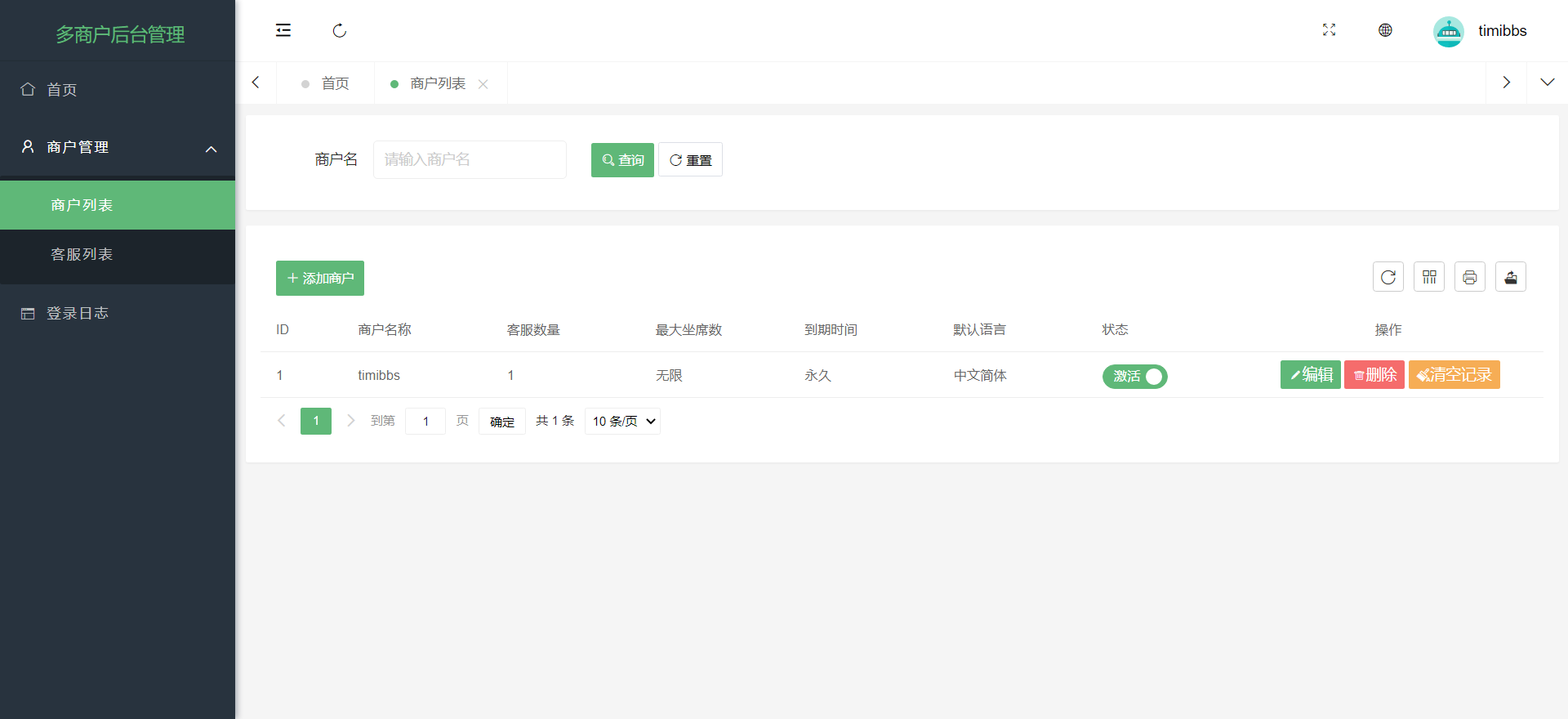The height and width of the screenshot is (719, 1568).
Task: Click the 中文简体 language cell
Action: point(980,376)
